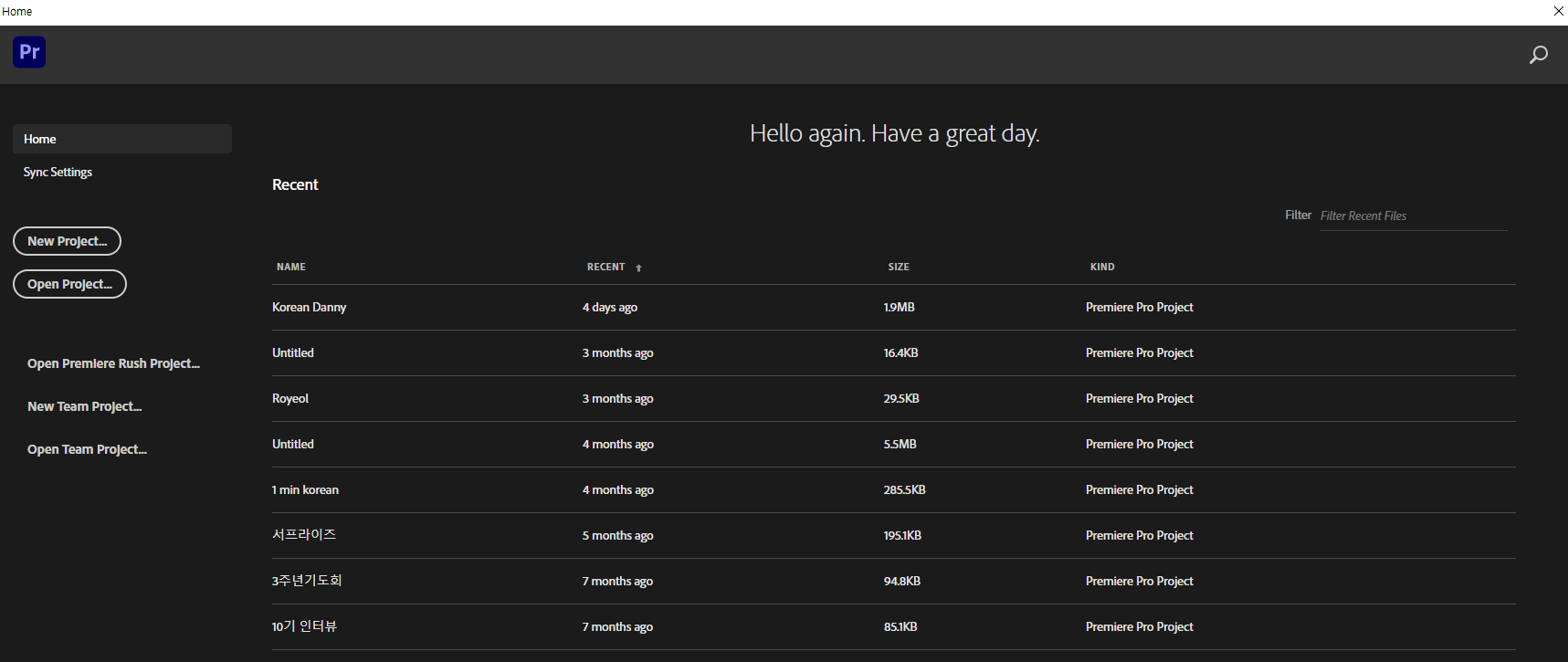Click the '4 days ago' cell
1568x662 pixels.
pyautogui.click(x=610, y=308)
